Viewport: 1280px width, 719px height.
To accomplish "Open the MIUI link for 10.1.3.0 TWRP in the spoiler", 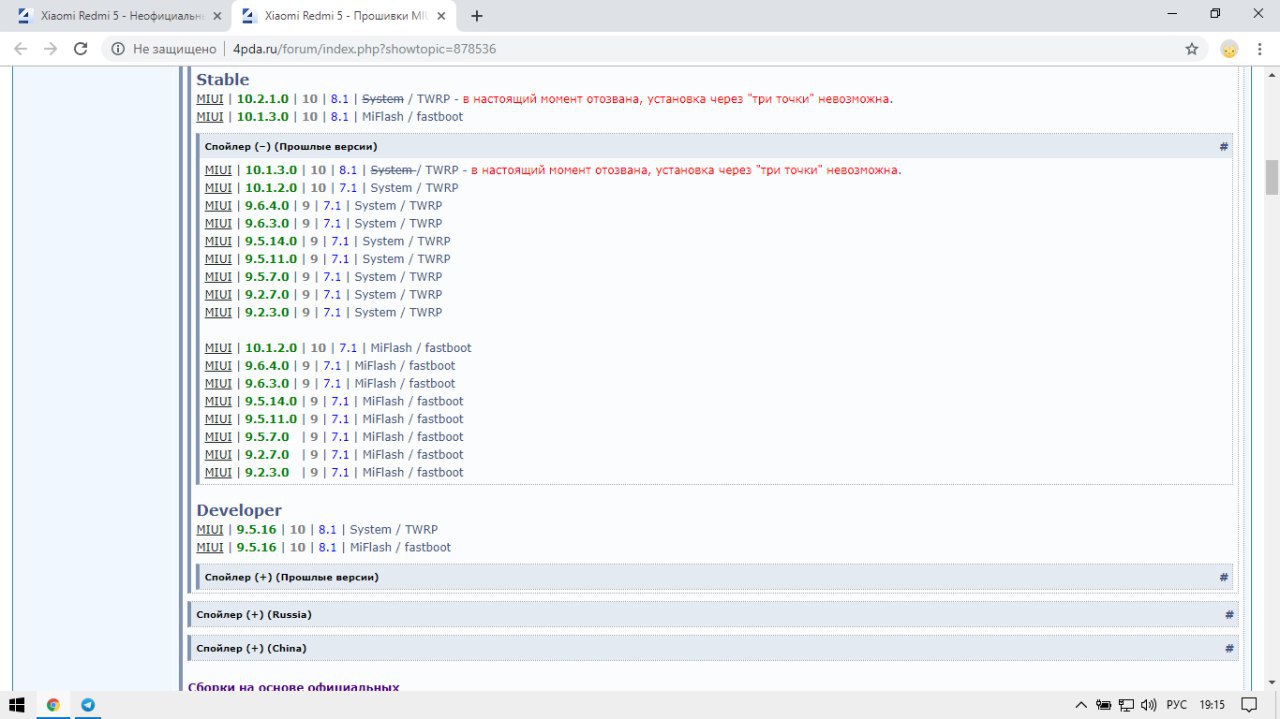I will [218, 170].
